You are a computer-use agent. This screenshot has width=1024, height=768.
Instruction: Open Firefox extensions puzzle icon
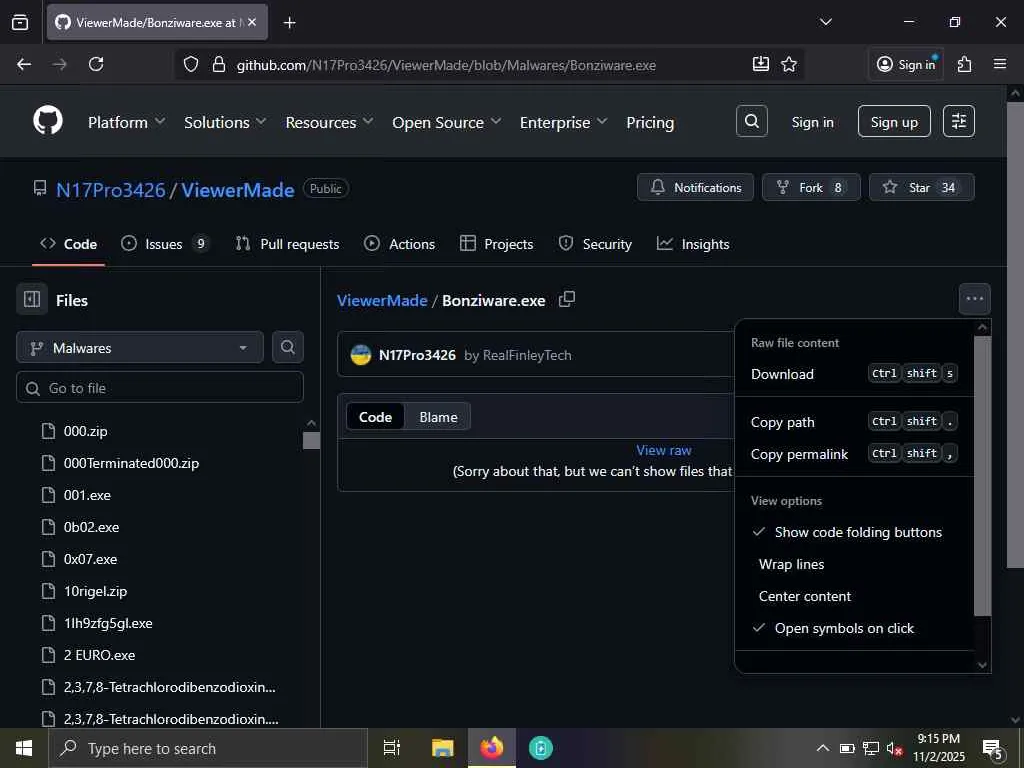coord(965,65)
